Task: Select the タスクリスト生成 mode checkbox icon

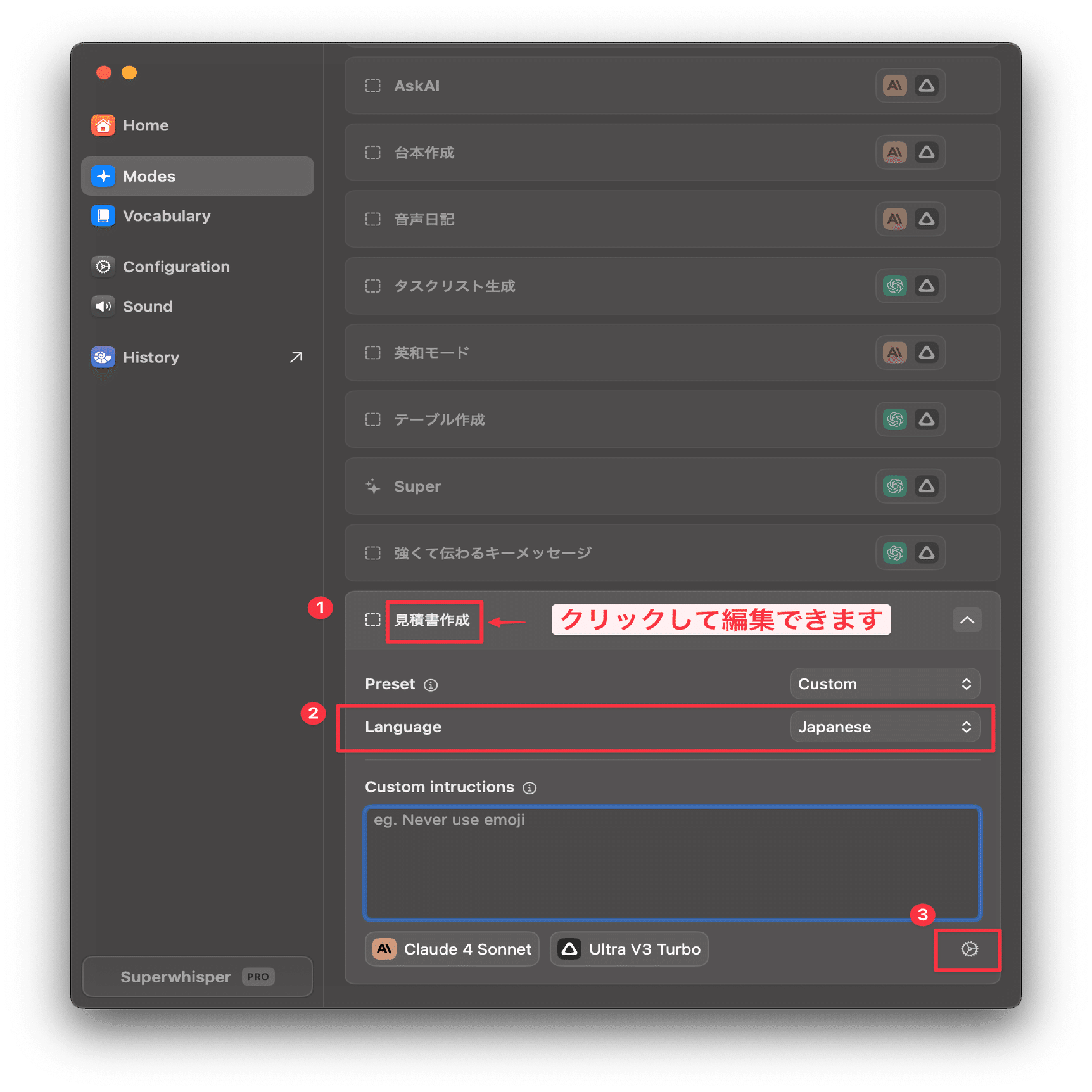Action: (373, 286)
